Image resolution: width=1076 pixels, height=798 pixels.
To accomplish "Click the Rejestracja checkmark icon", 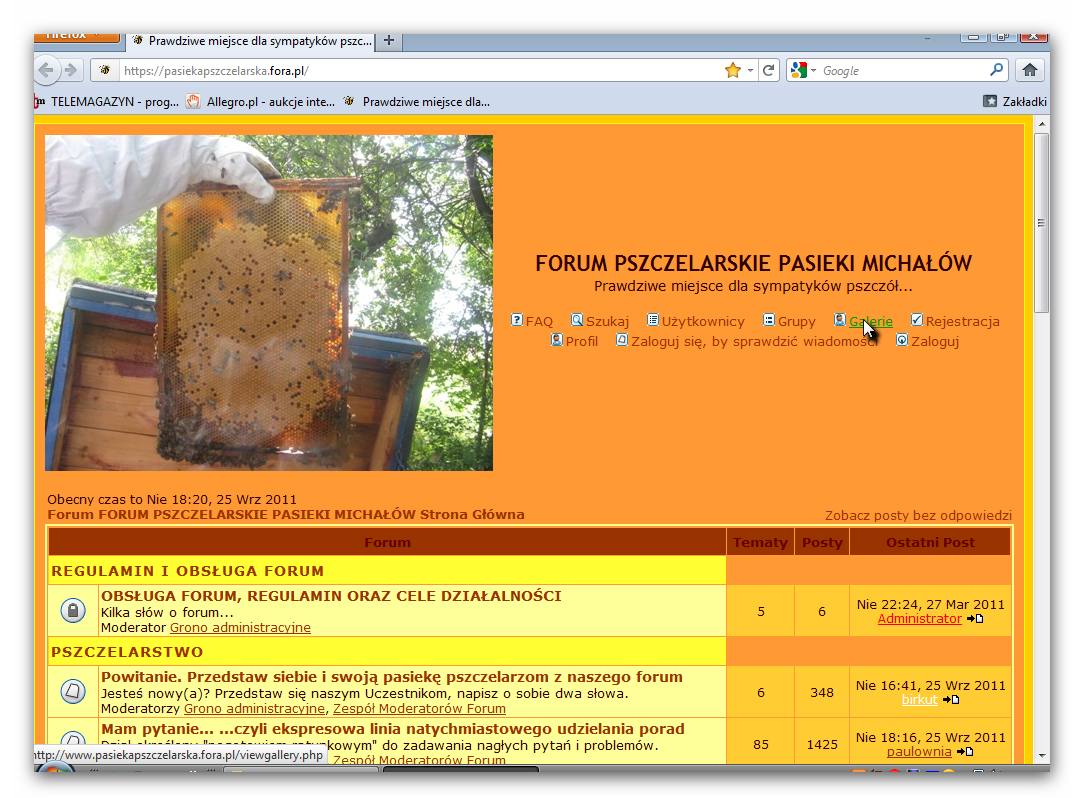I will 917,320.
